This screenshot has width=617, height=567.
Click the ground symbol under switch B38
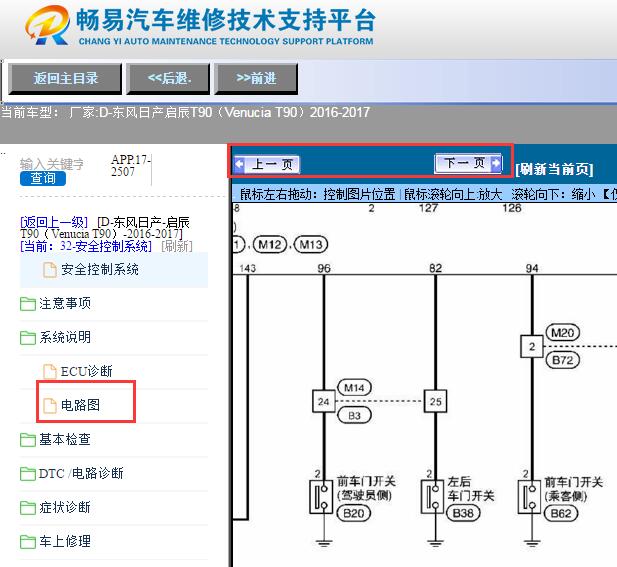coord(435,543)
